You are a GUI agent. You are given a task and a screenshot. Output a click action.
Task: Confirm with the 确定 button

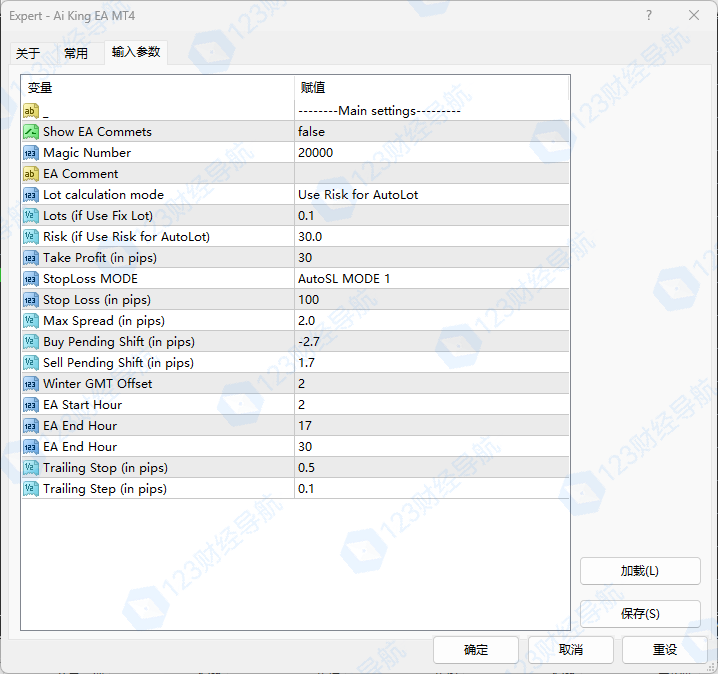(476, 650)
